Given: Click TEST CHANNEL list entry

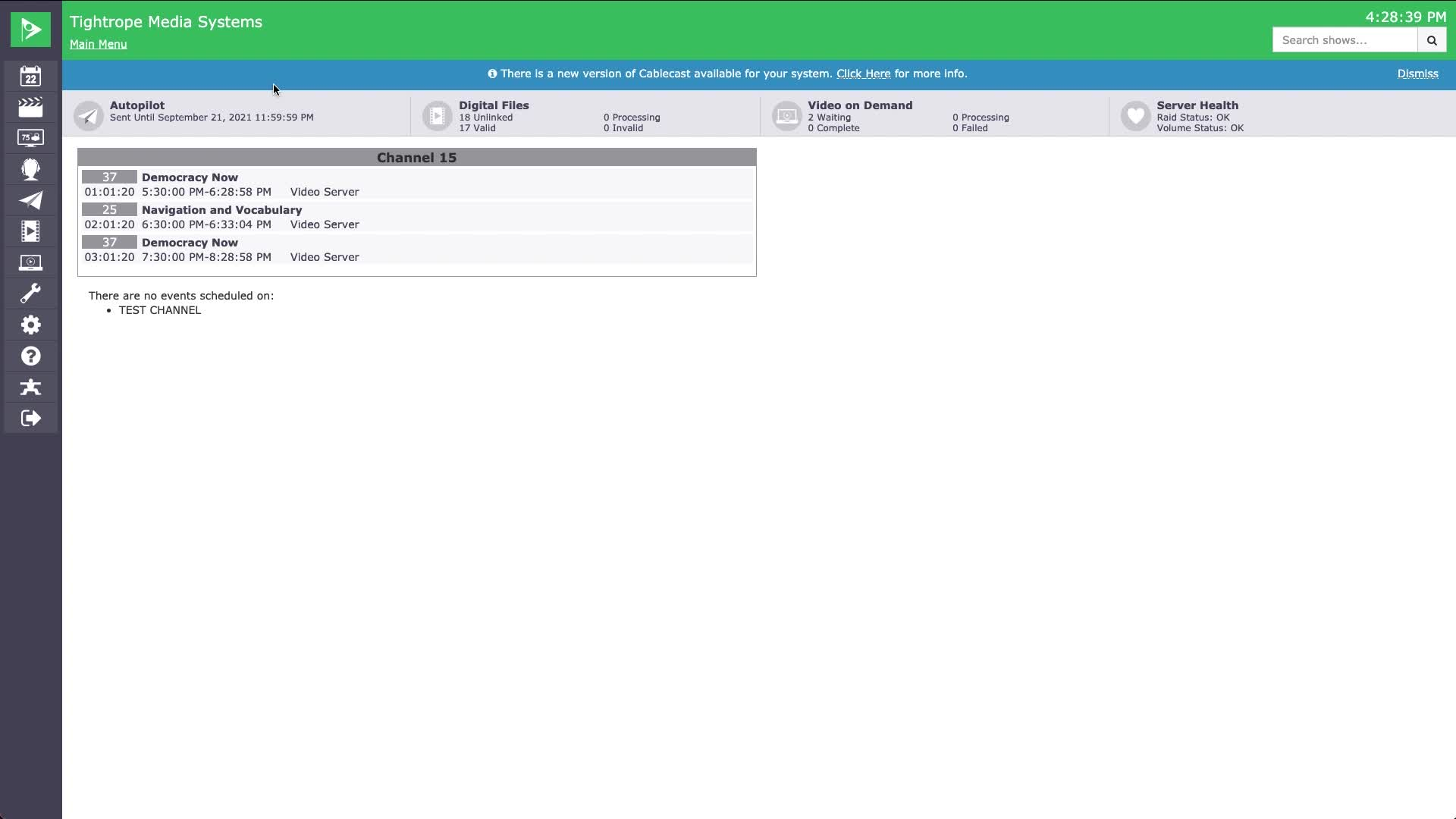Looking at the screenshot, I should 160,310.
